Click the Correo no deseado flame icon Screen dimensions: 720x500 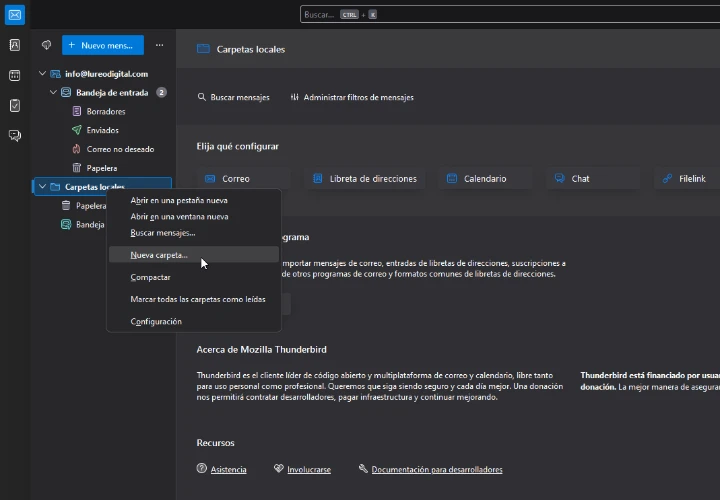click(77, 149)
